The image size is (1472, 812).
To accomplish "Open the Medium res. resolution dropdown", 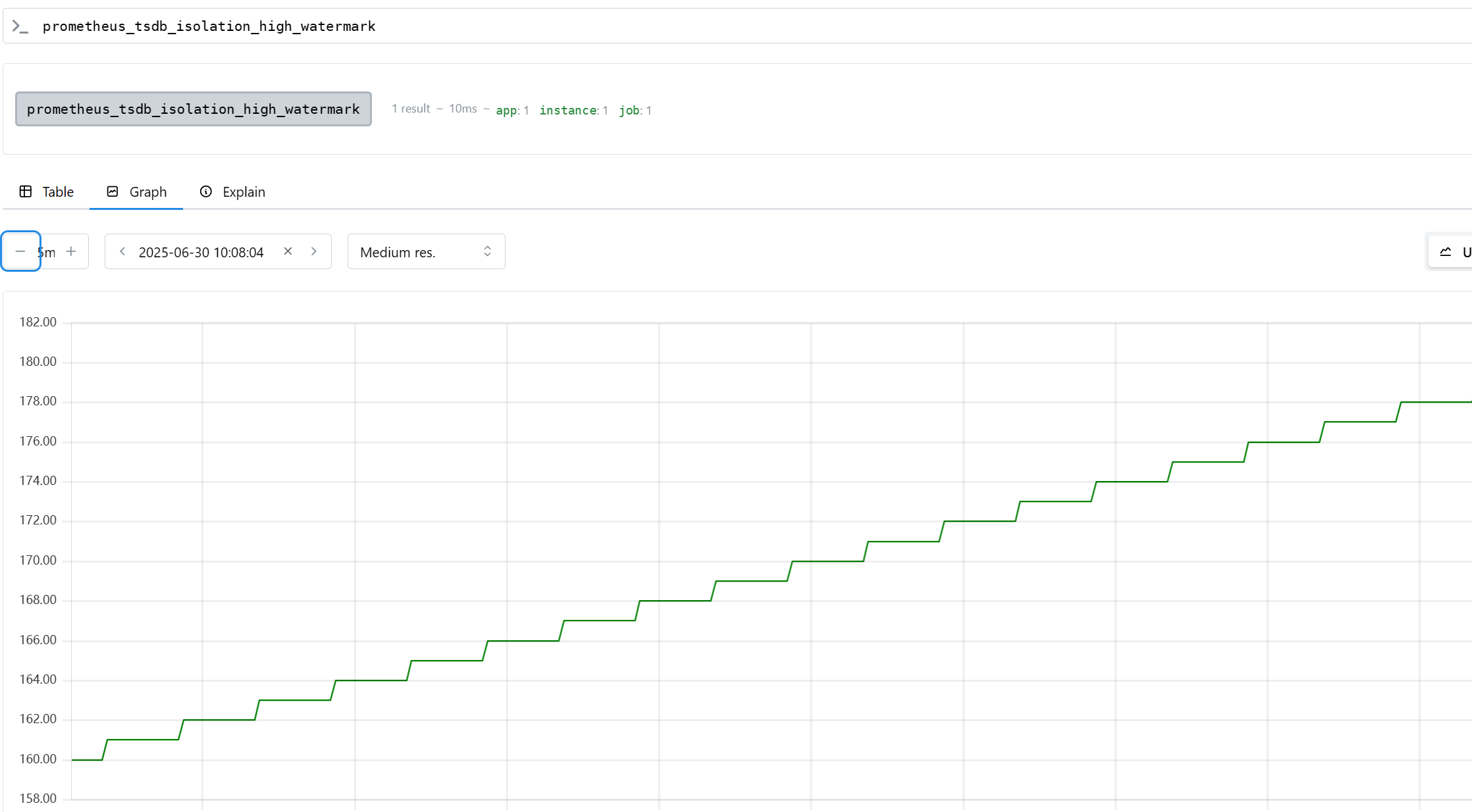I will (x=426, y=252).
